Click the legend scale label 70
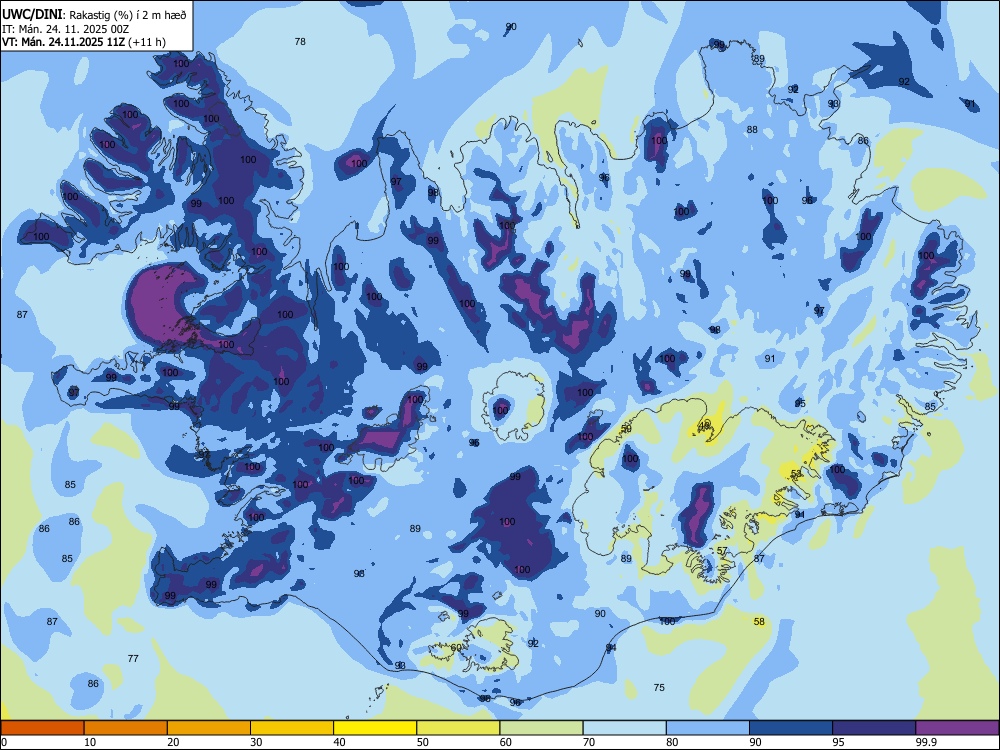The width and height of the screenshot is (1000, 750). (x=589, y=742)
